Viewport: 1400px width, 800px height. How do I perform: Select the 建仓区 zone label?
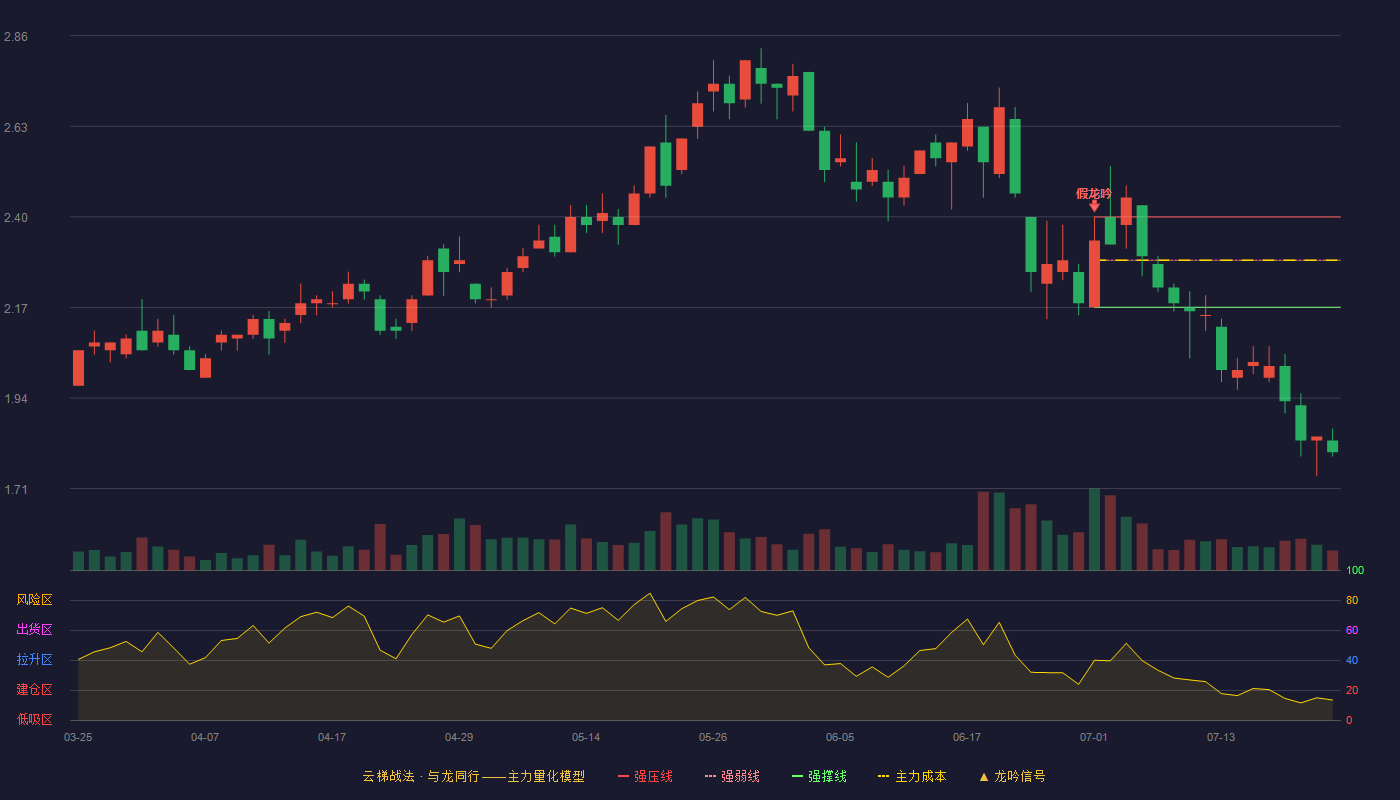coord(34,690)
